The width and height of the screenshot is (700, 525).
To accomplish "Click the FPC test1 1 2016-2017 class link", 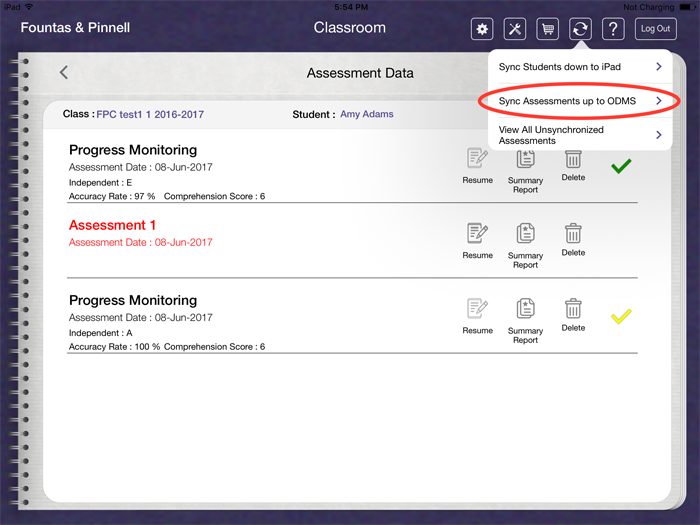I will pyautogui.click(x=150, y=115).
